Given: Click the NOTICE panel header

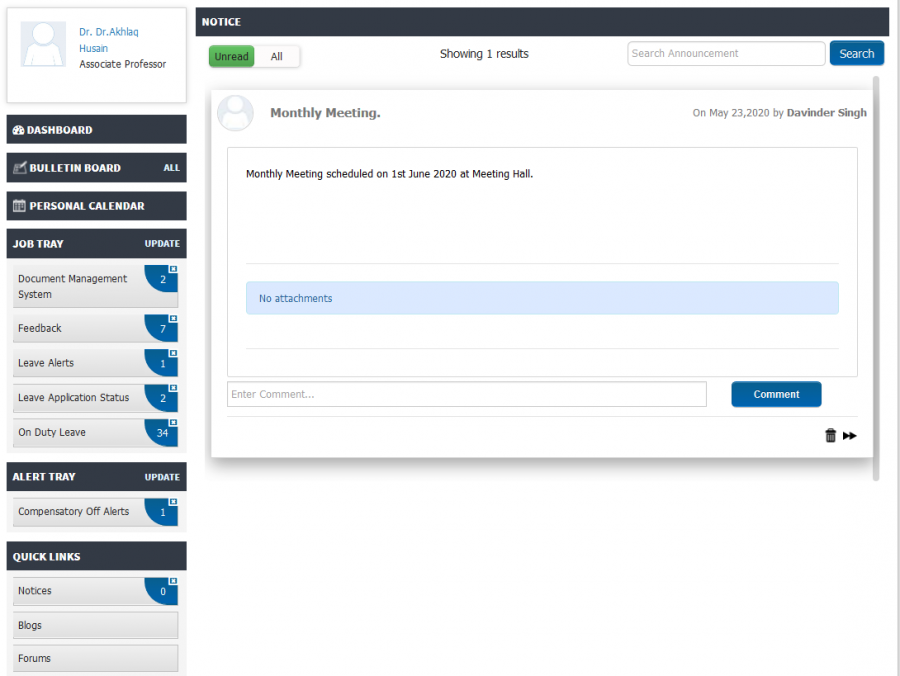Looking at the screenshot, I should [x=542, y=22].
